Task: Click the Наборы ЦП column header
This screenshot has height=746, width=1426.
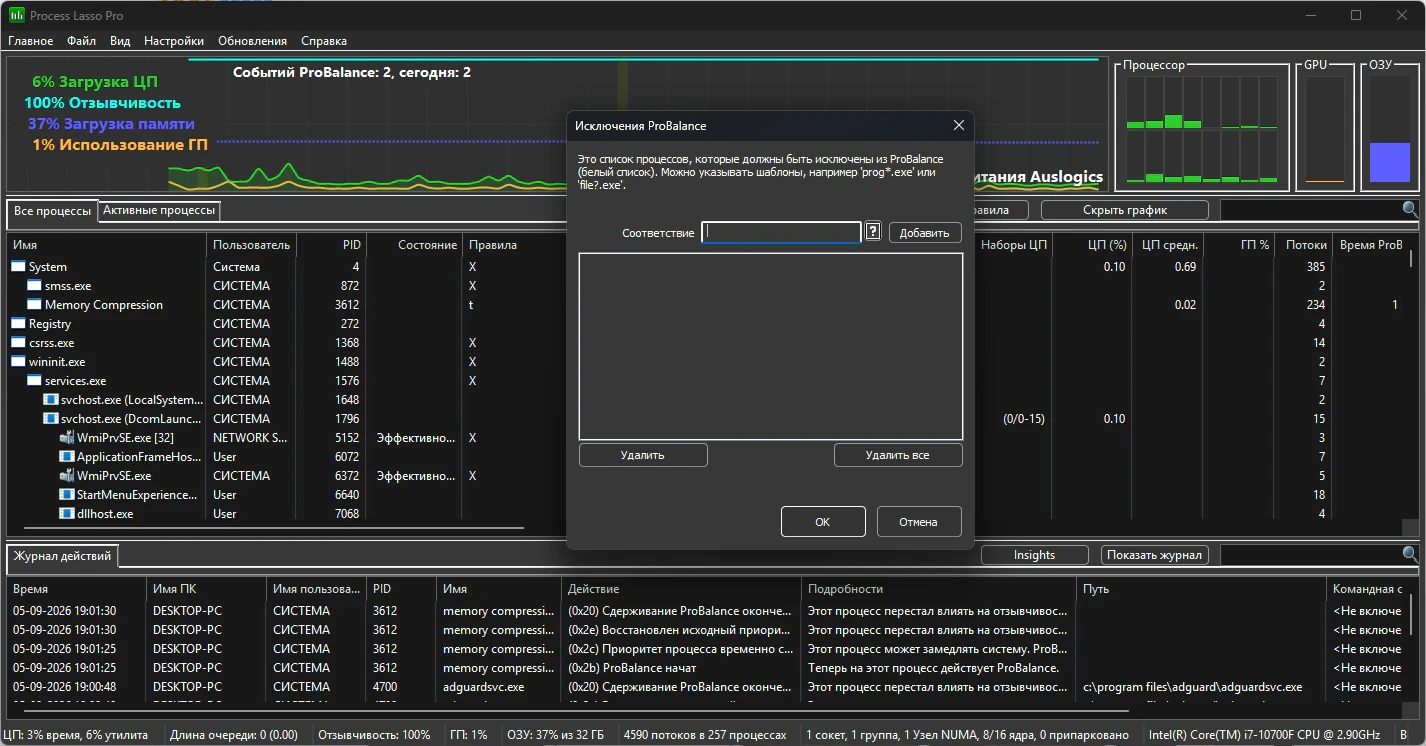Action: pos(1014,245)
